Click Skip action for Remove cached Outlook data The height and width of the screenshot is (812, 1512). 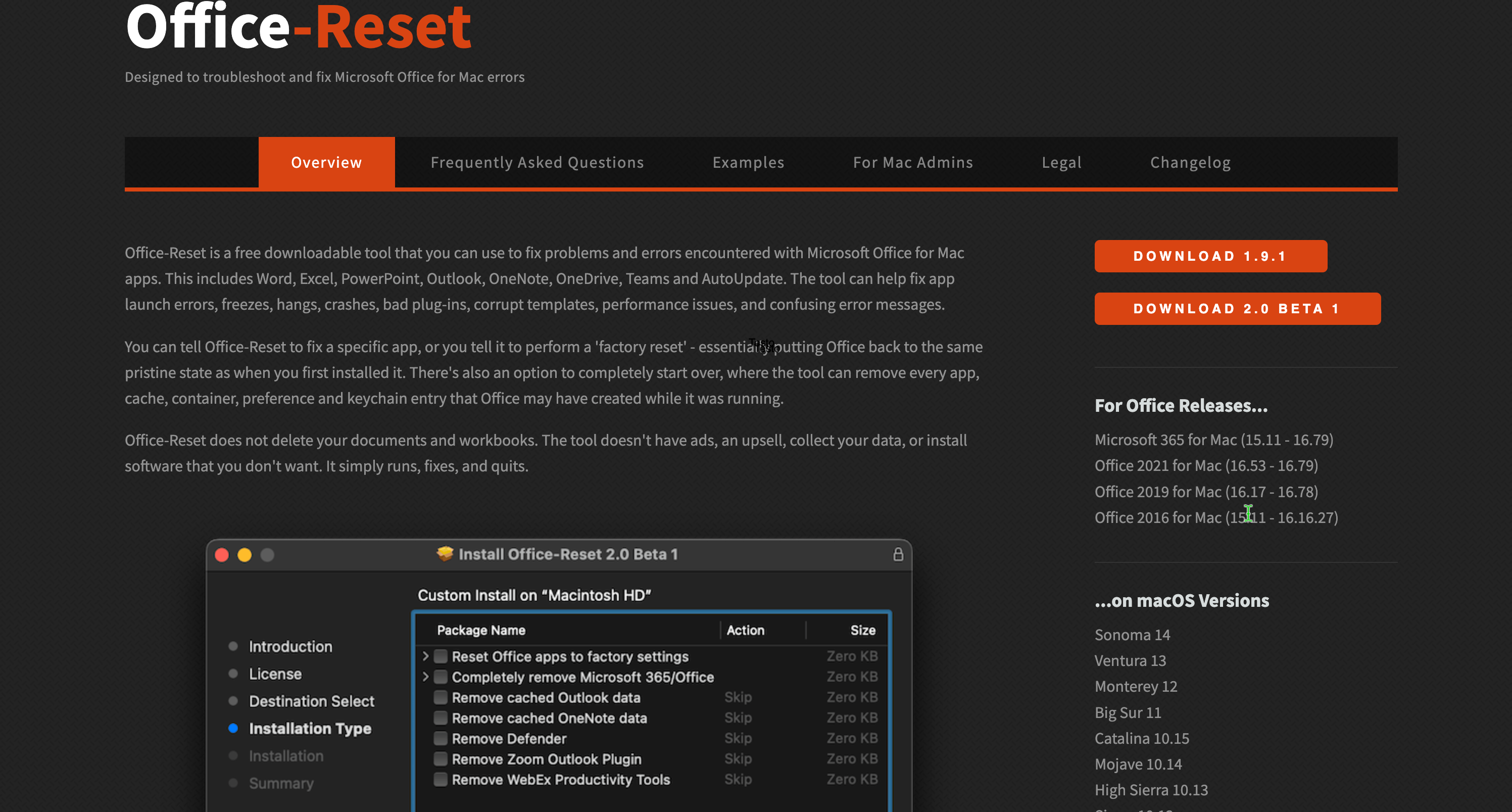(x=738, y=697)
